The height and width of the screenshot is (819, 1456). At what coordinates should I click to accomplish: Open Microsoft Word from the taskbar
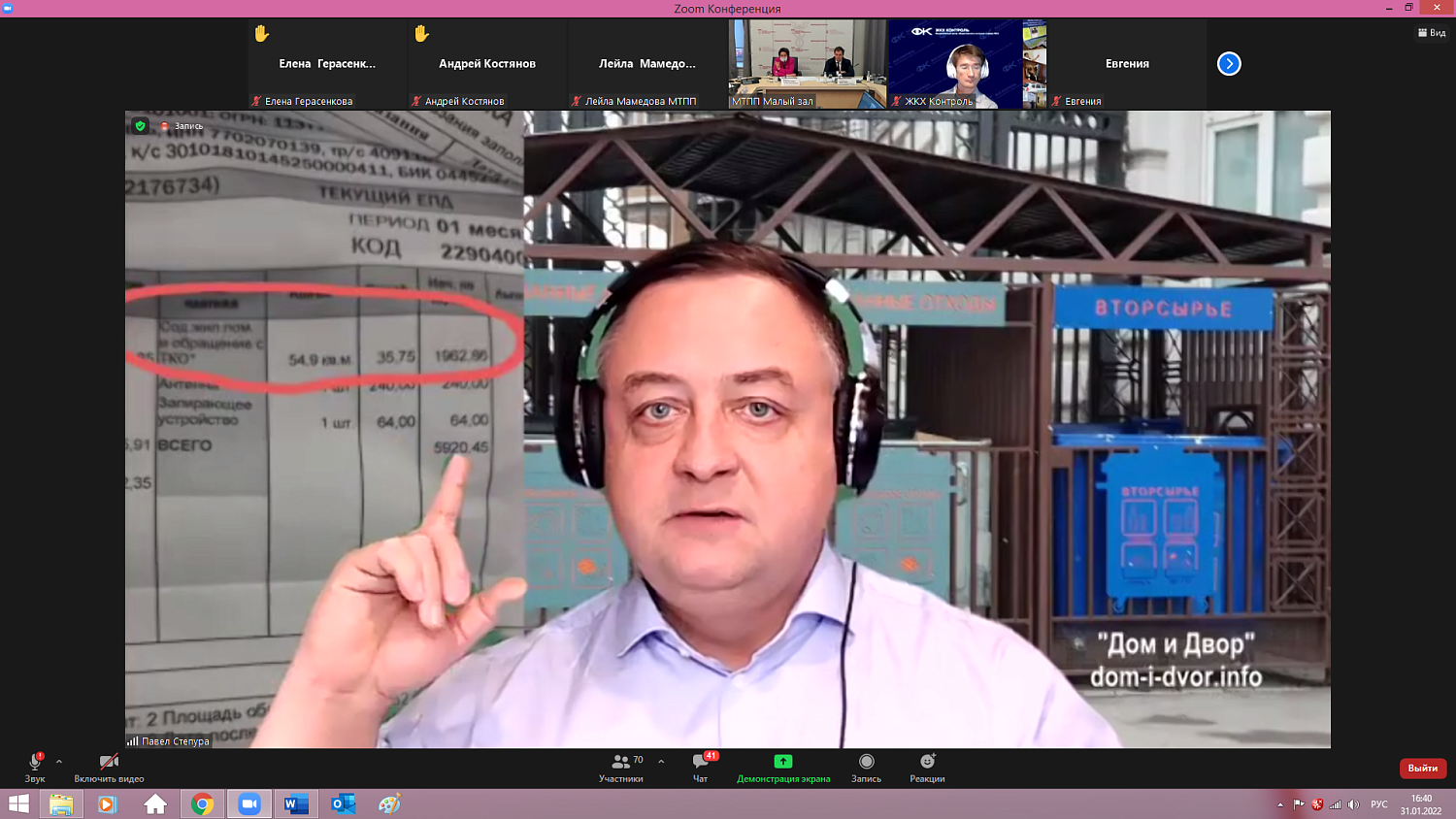pyautogui.click(x=296, y=803)
